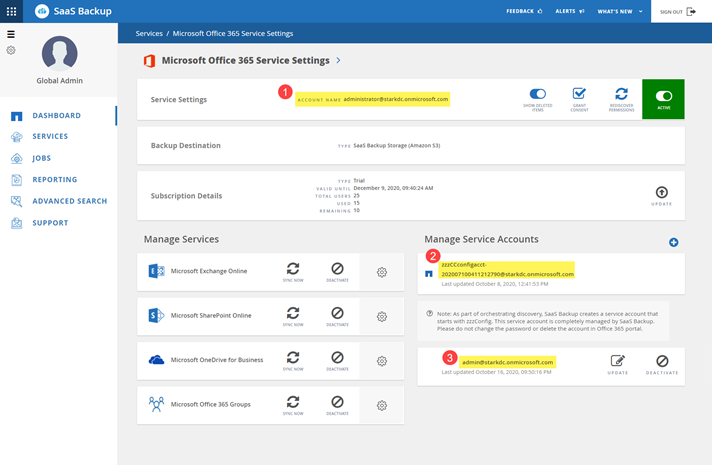Click Rediscover Permissions icon
The image size is (712, 466).
click(x=621, y=95)
